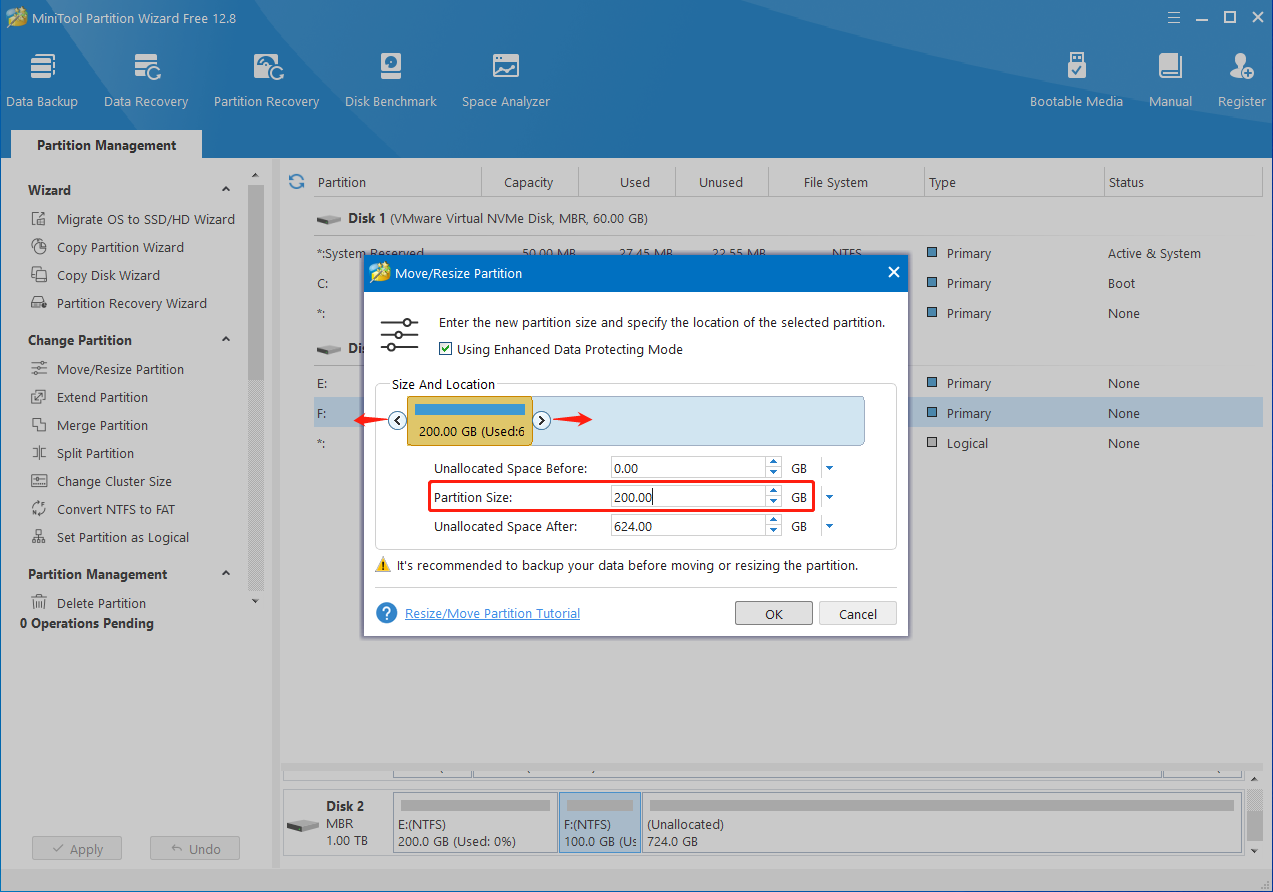Increase the Unallocated Space After value
The image size is (1273, 892).
pos(773,521)
